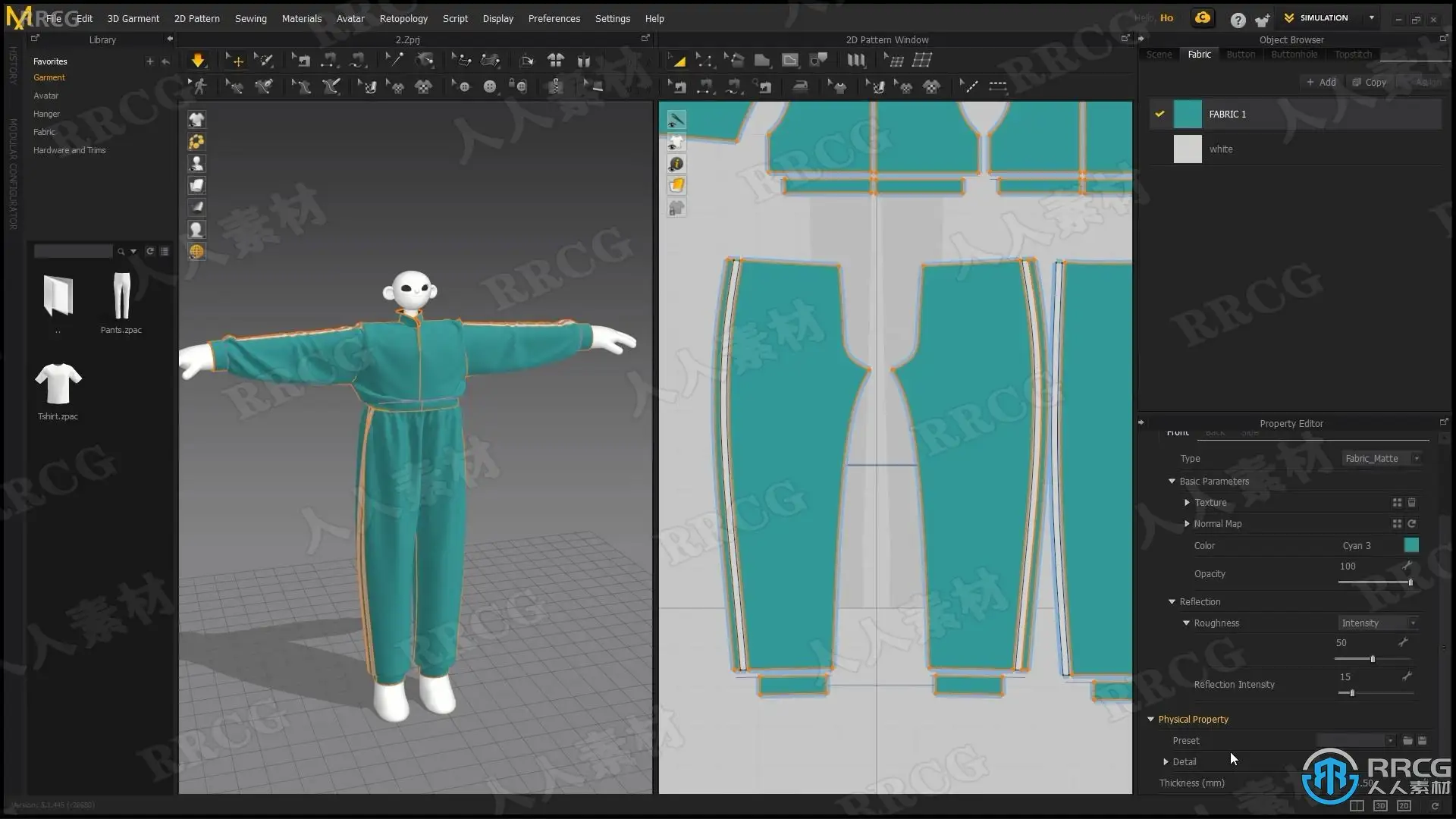This screenshot has width=1456, height=819.
Task: Collapse the Basic Parameters section
Action: pyautogui.click(x=1172, y=482)
